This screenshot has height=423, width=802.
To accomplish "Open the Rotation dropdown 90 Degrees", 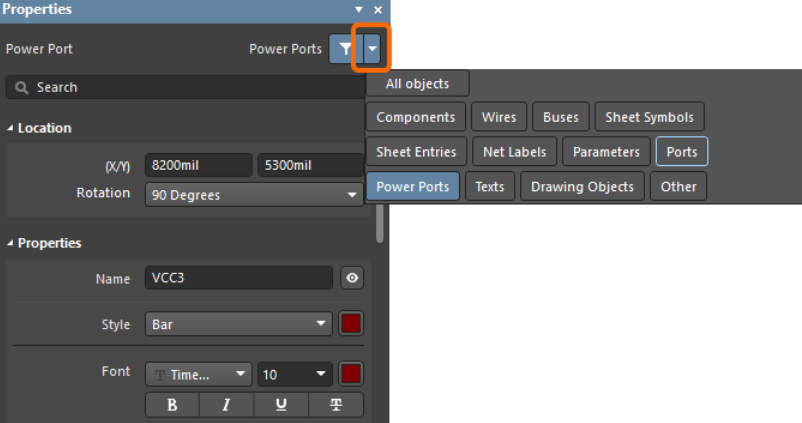I will pyautogui.click(x=254, y=195).
